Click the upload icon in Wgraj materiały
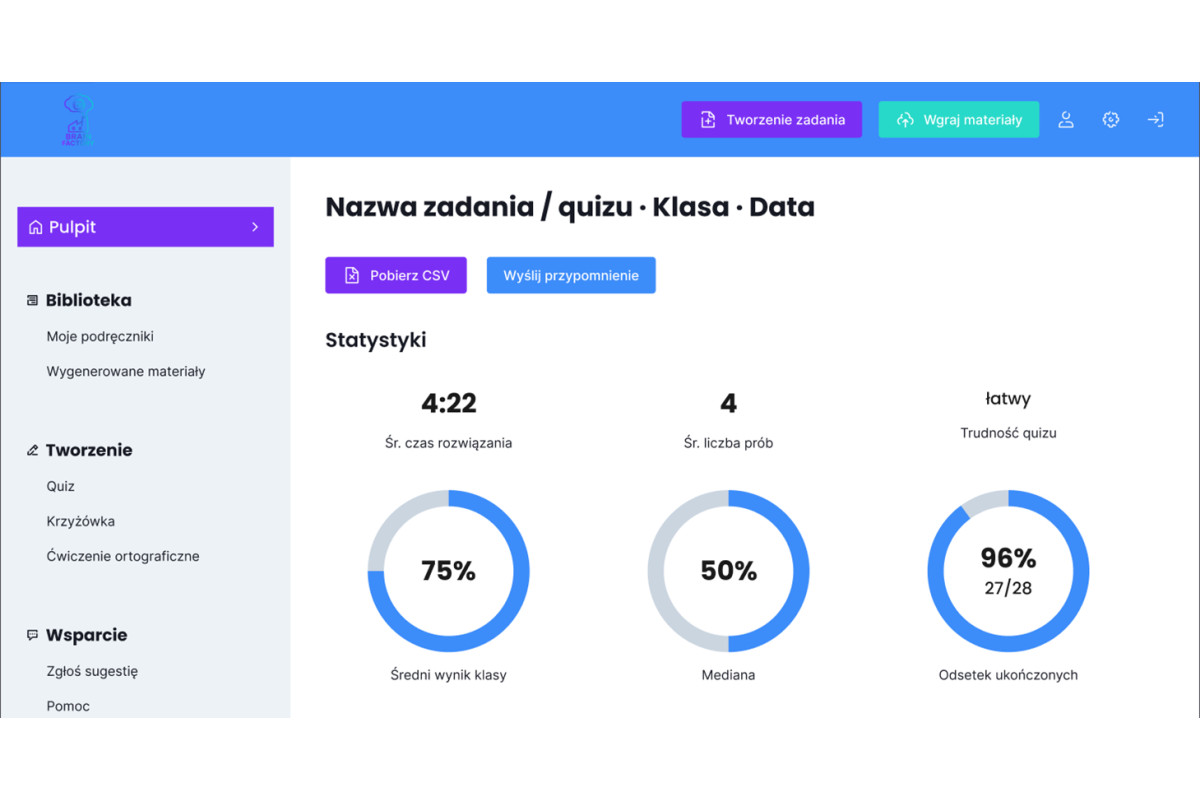Viewport: 1200px width, 800px height. pos(905,118)
